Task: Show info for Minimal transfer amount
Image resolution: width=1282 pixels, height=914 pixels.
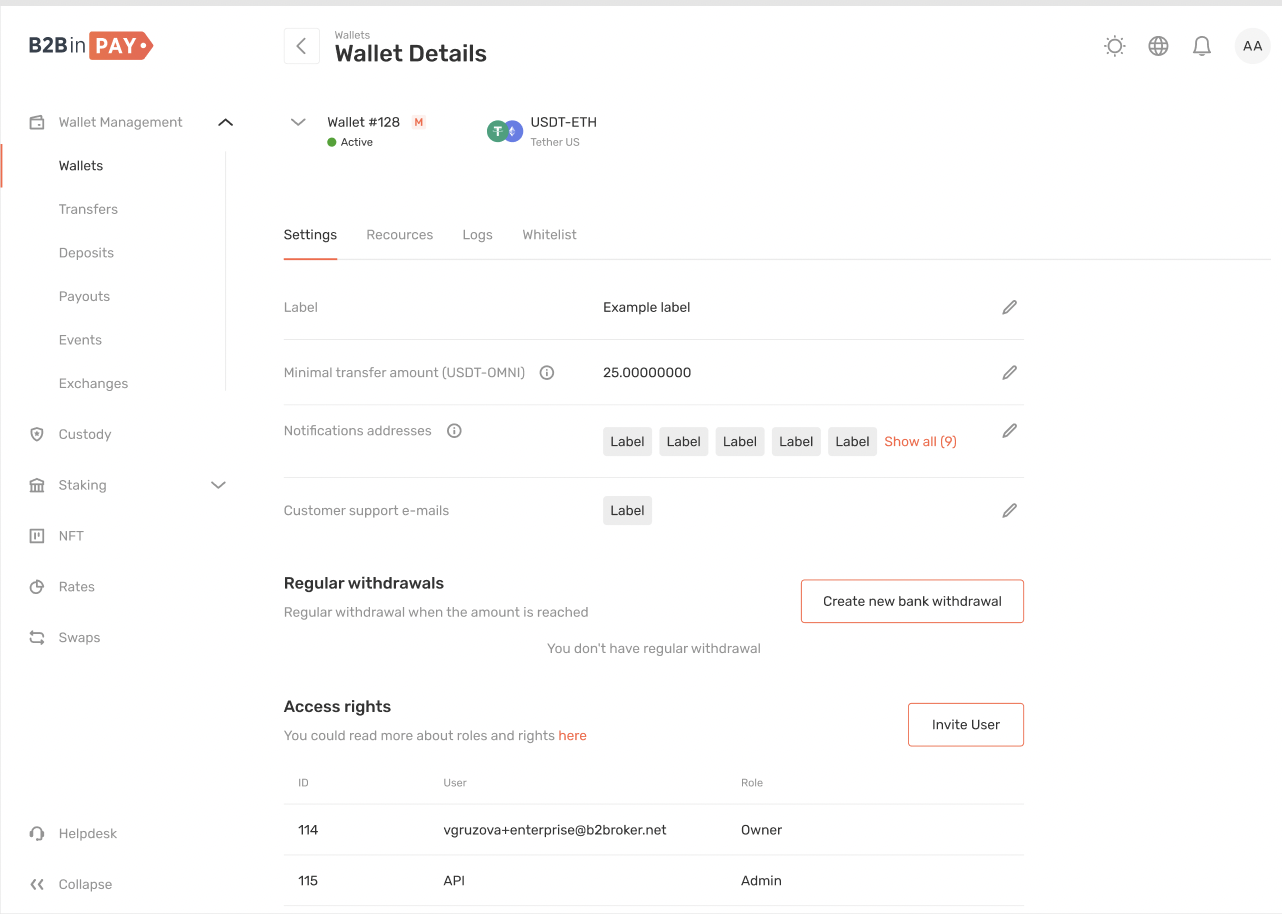Action: tap(547, 372)
